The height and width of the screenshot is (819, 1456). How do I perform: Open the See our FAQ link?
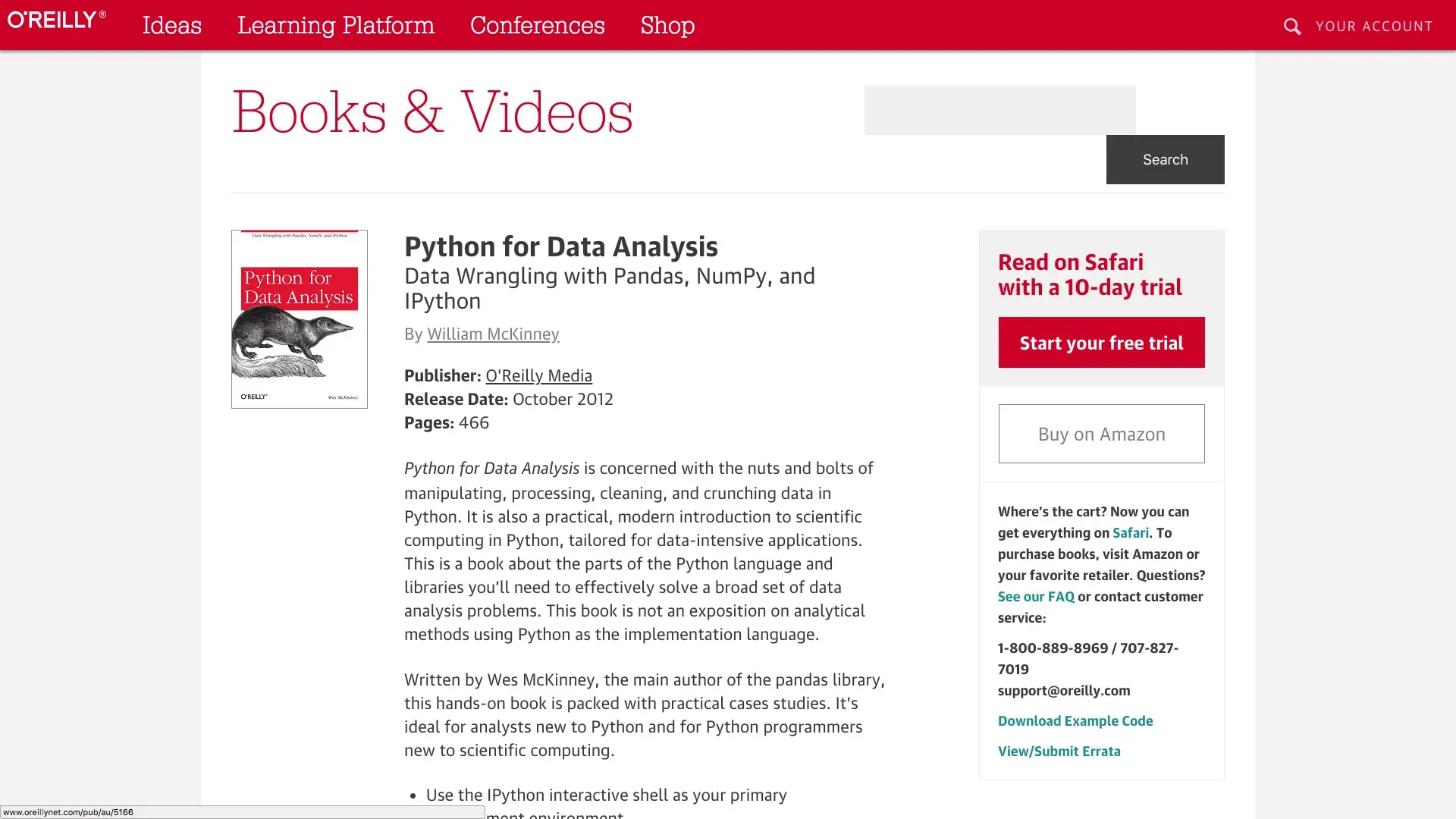coord(1036,597)
